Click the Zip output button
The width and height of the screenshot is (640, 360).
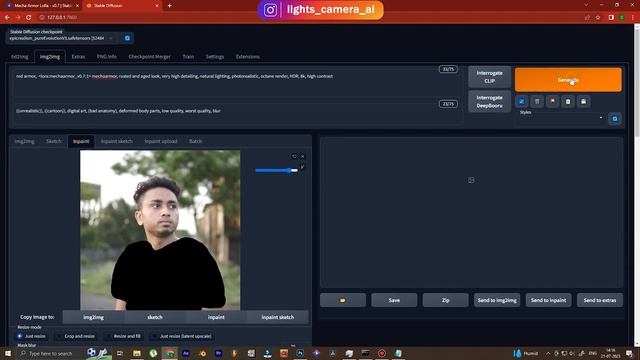point(445,300)
